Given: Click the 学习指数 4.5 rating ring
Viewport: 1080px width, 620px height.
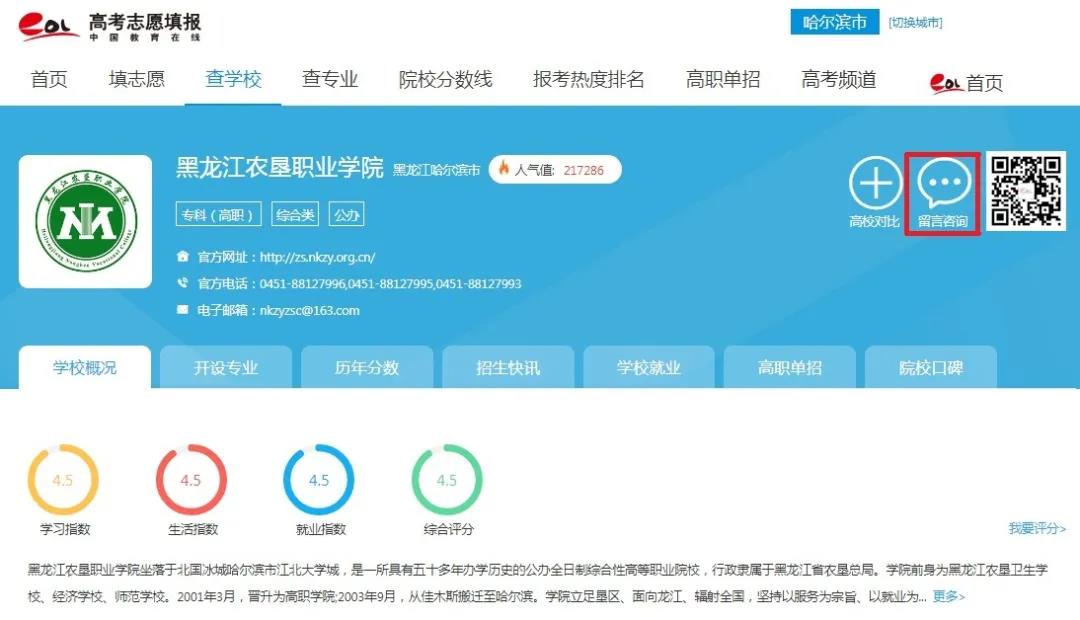Looking at the screenshot, I should click(x=63, y=479).
